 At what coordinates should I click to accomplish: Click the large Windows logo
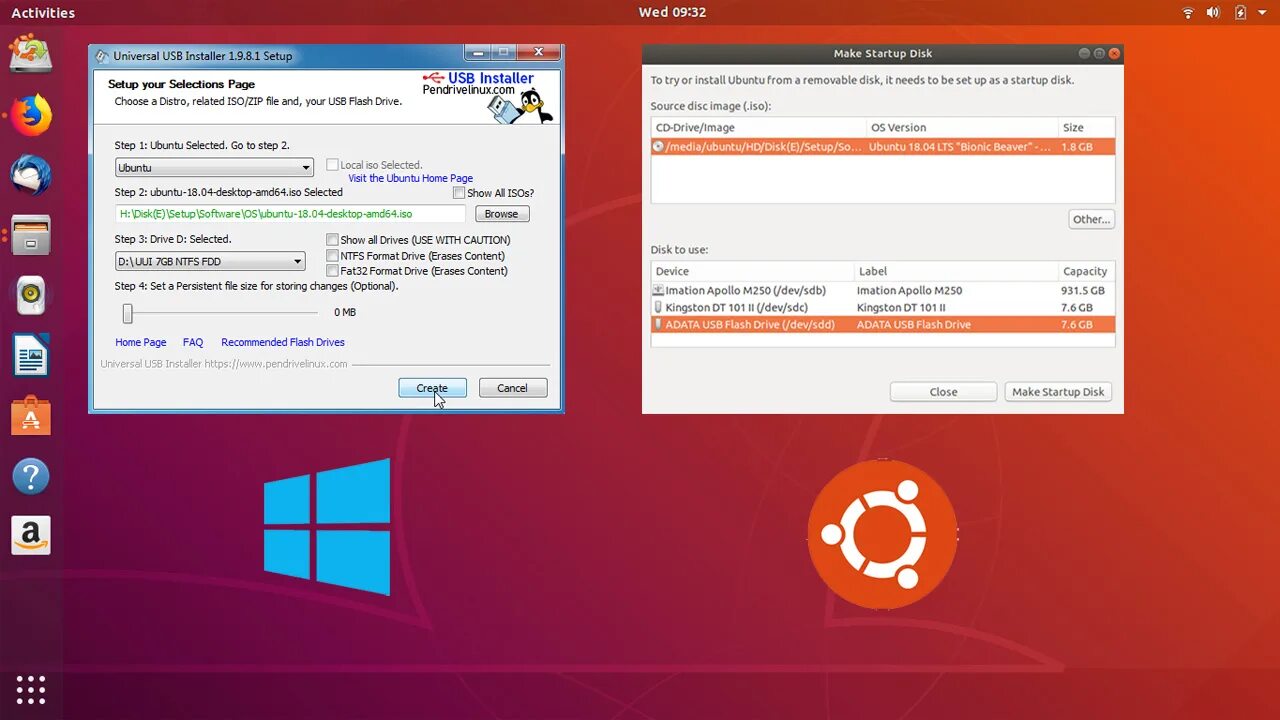(327, 527)
